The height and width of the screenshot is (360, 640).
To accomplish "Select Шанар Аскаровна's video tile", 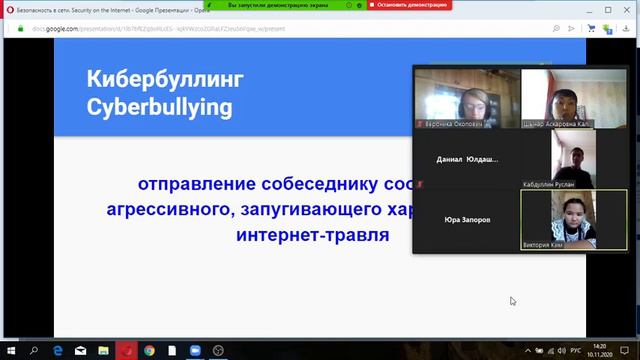I will coord(574,98).
